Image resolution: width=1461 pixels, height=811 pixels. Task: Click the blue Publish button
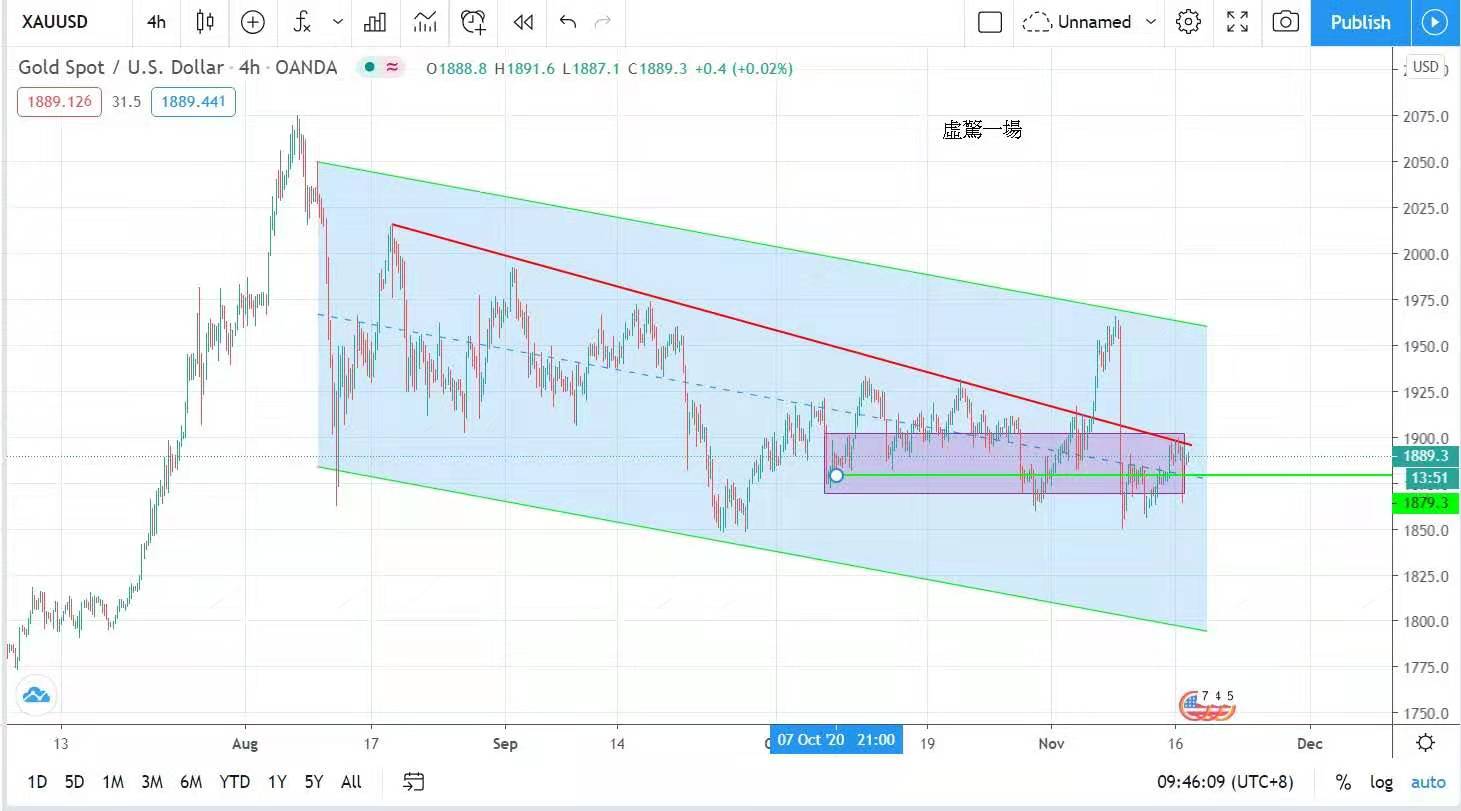[x=1360, y=22]
